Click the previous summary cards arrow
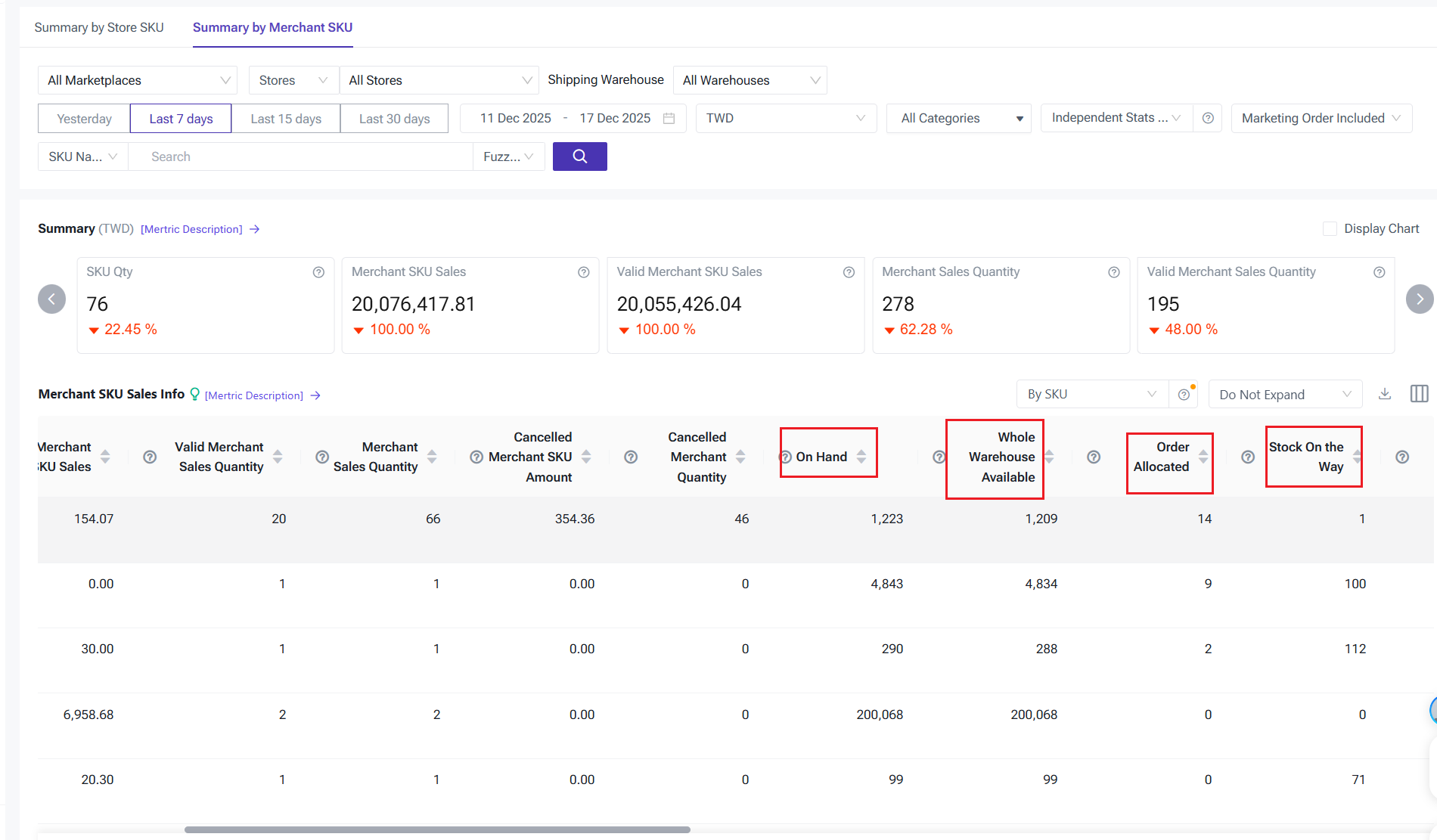The image size is (1437, 840). [51, 299]
